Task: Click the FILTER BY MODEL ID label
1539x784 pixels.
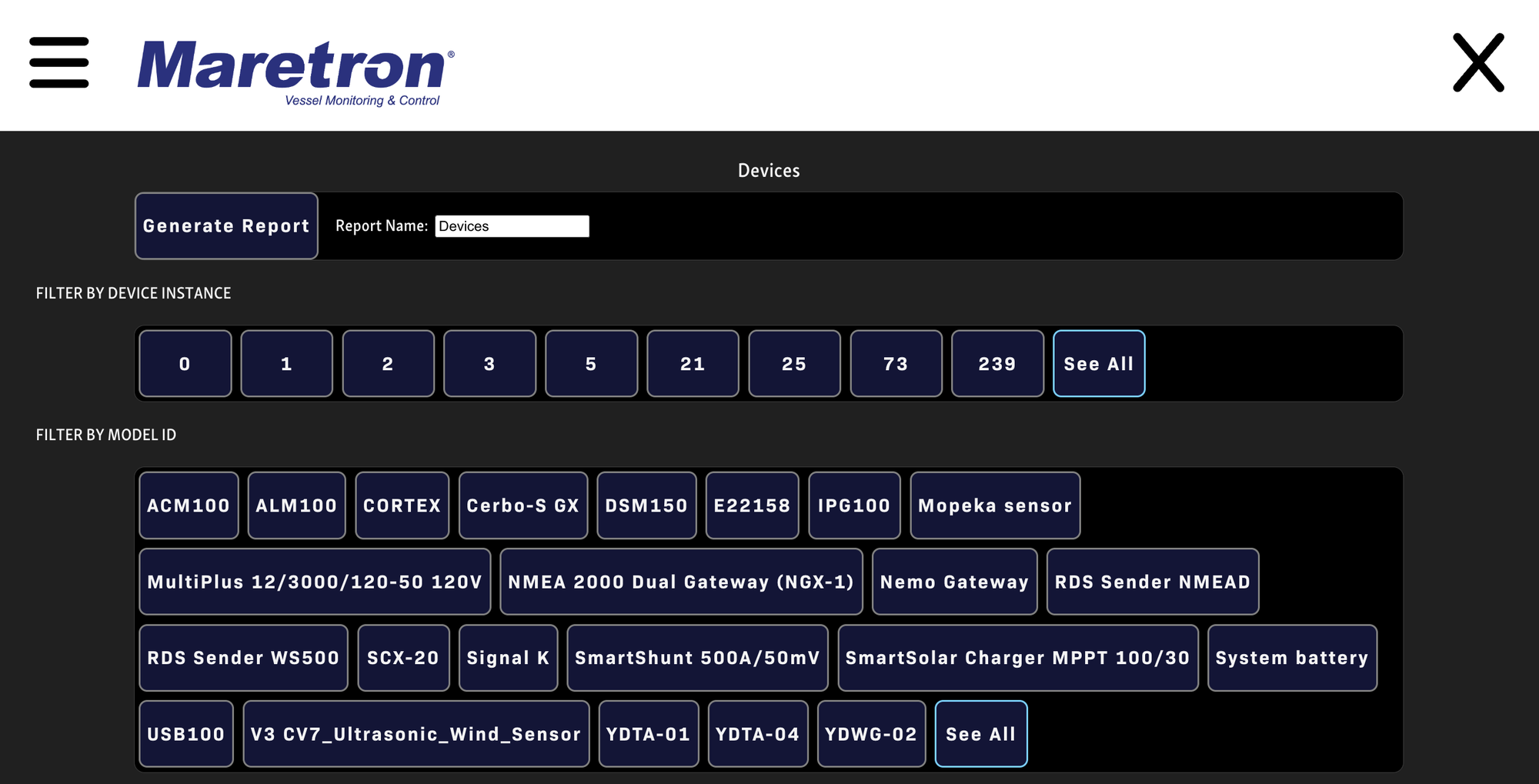Action: (x=106, y=435)
